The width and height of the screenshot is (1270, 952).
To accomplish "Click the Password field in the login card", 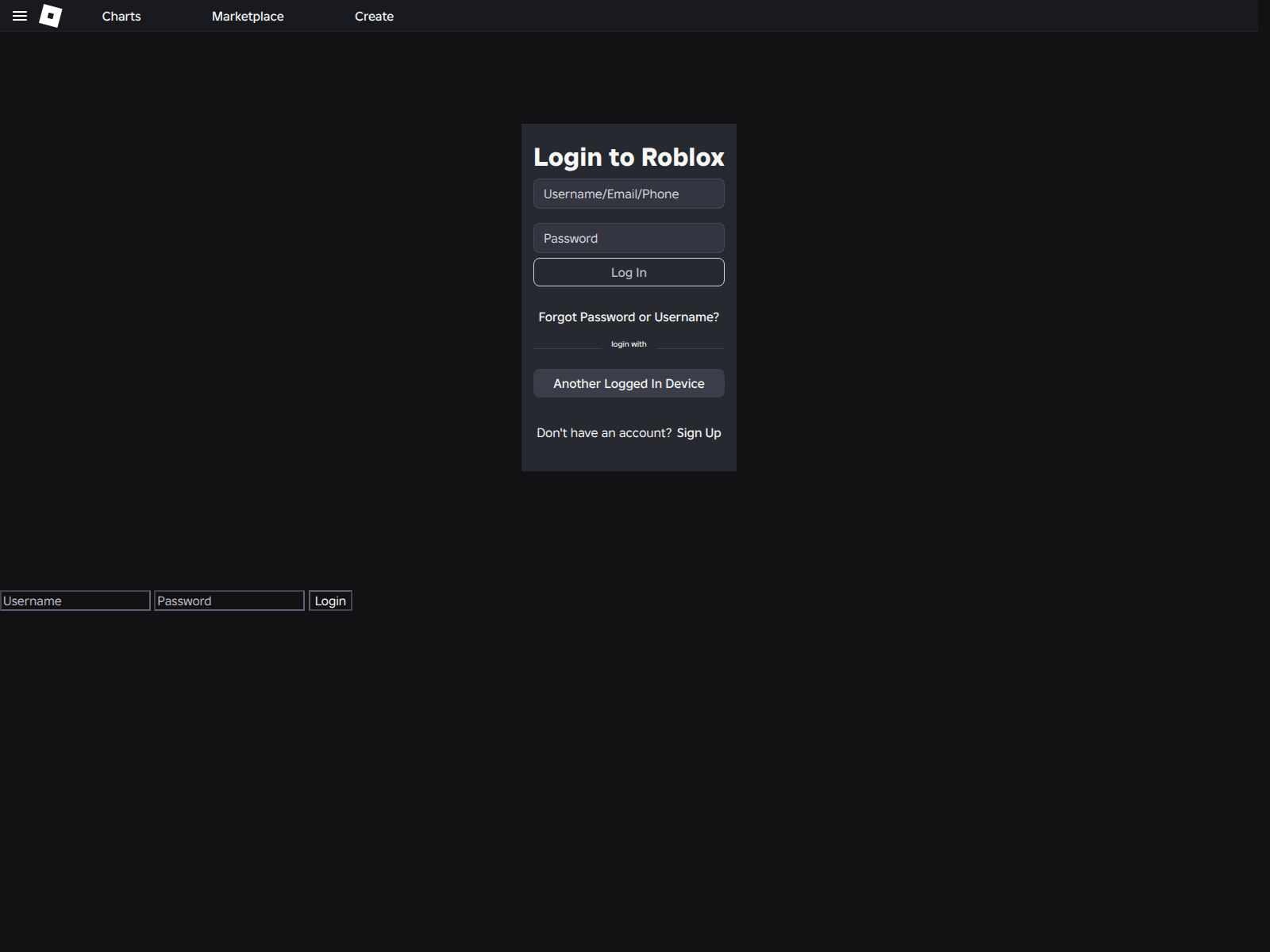I will point(629,238).
